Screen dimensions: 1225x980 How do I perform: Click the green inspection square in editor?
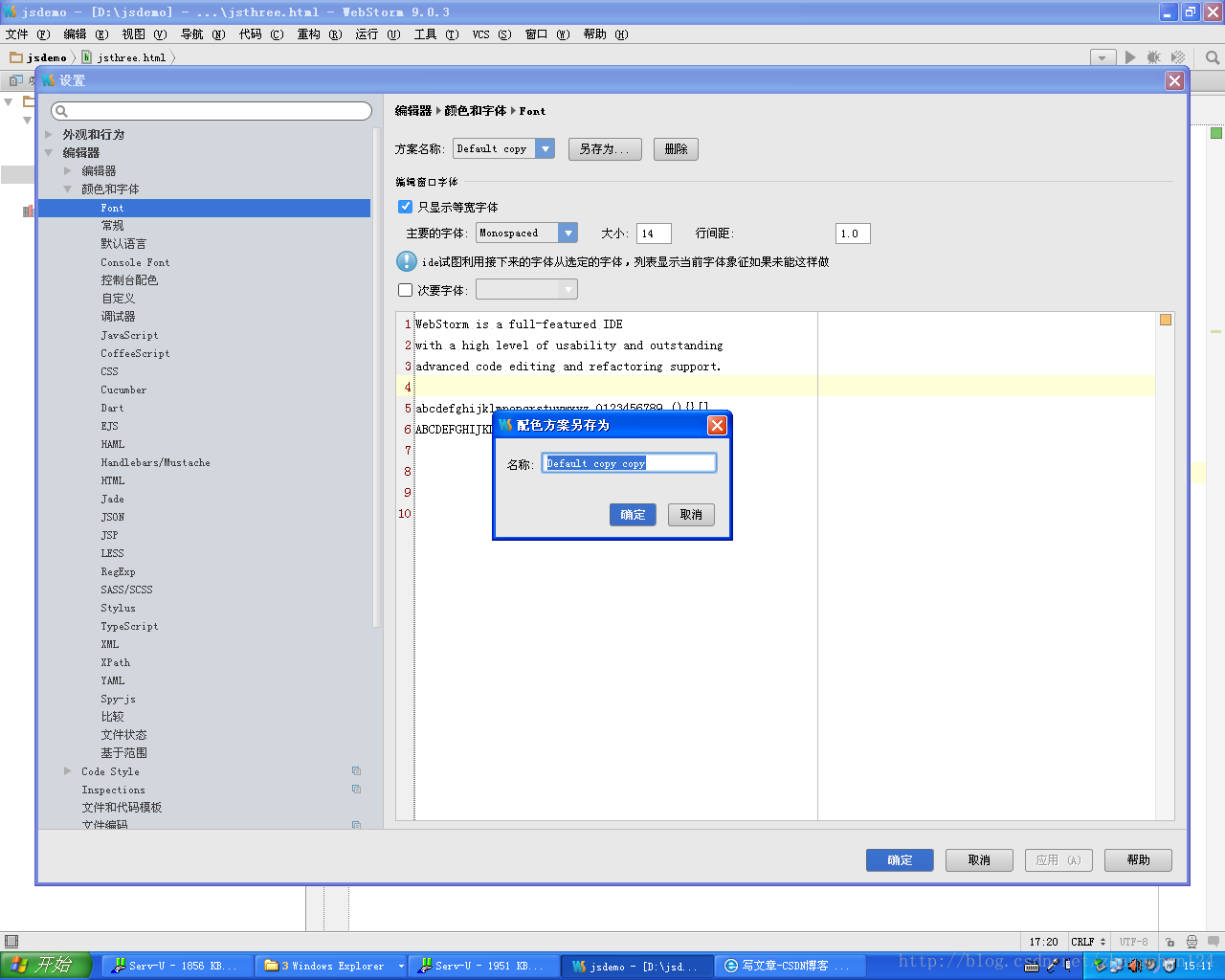(x=1216, y=133)
